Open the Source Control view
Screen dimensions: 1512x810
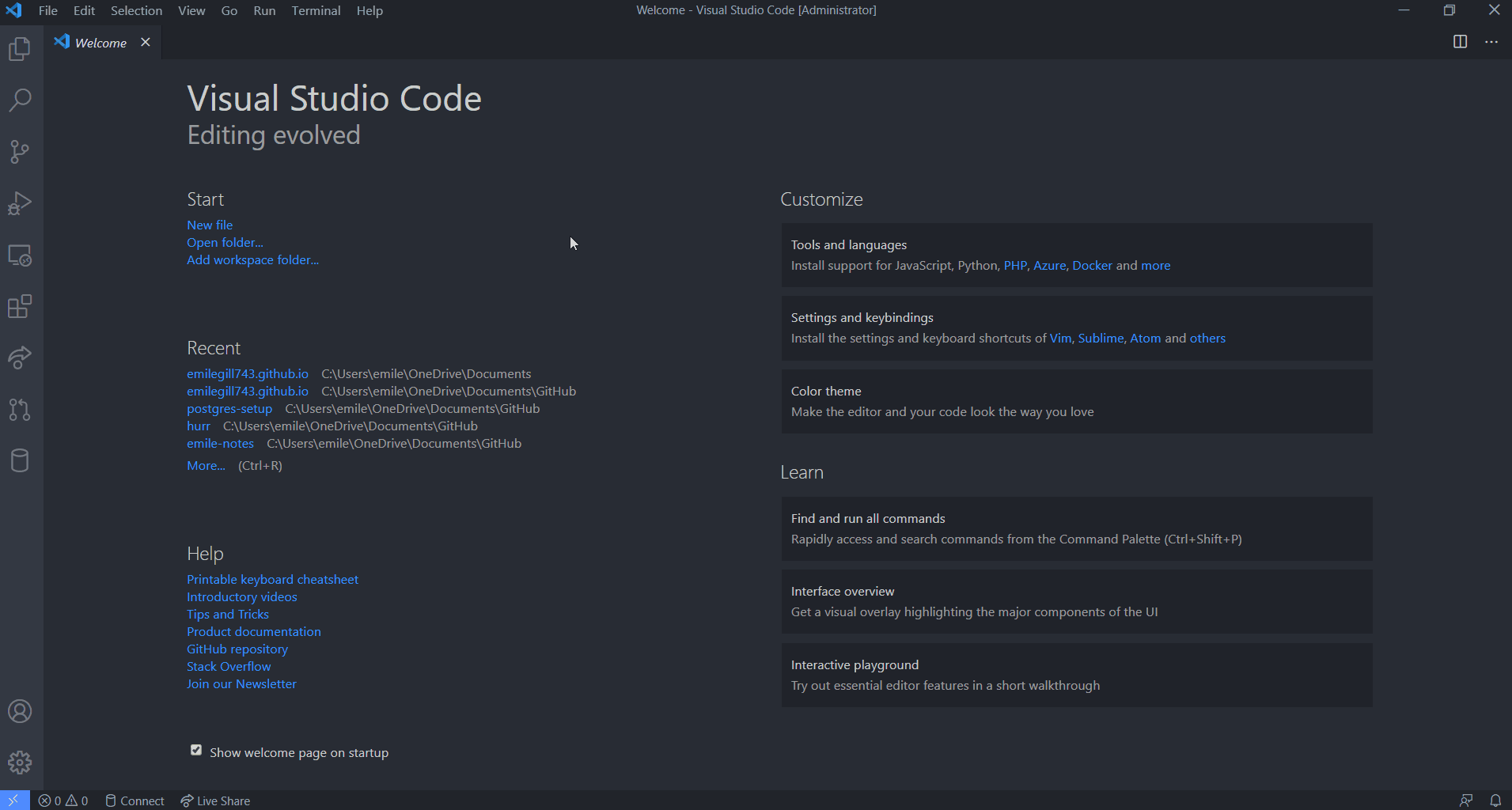(x=20, y=152)
